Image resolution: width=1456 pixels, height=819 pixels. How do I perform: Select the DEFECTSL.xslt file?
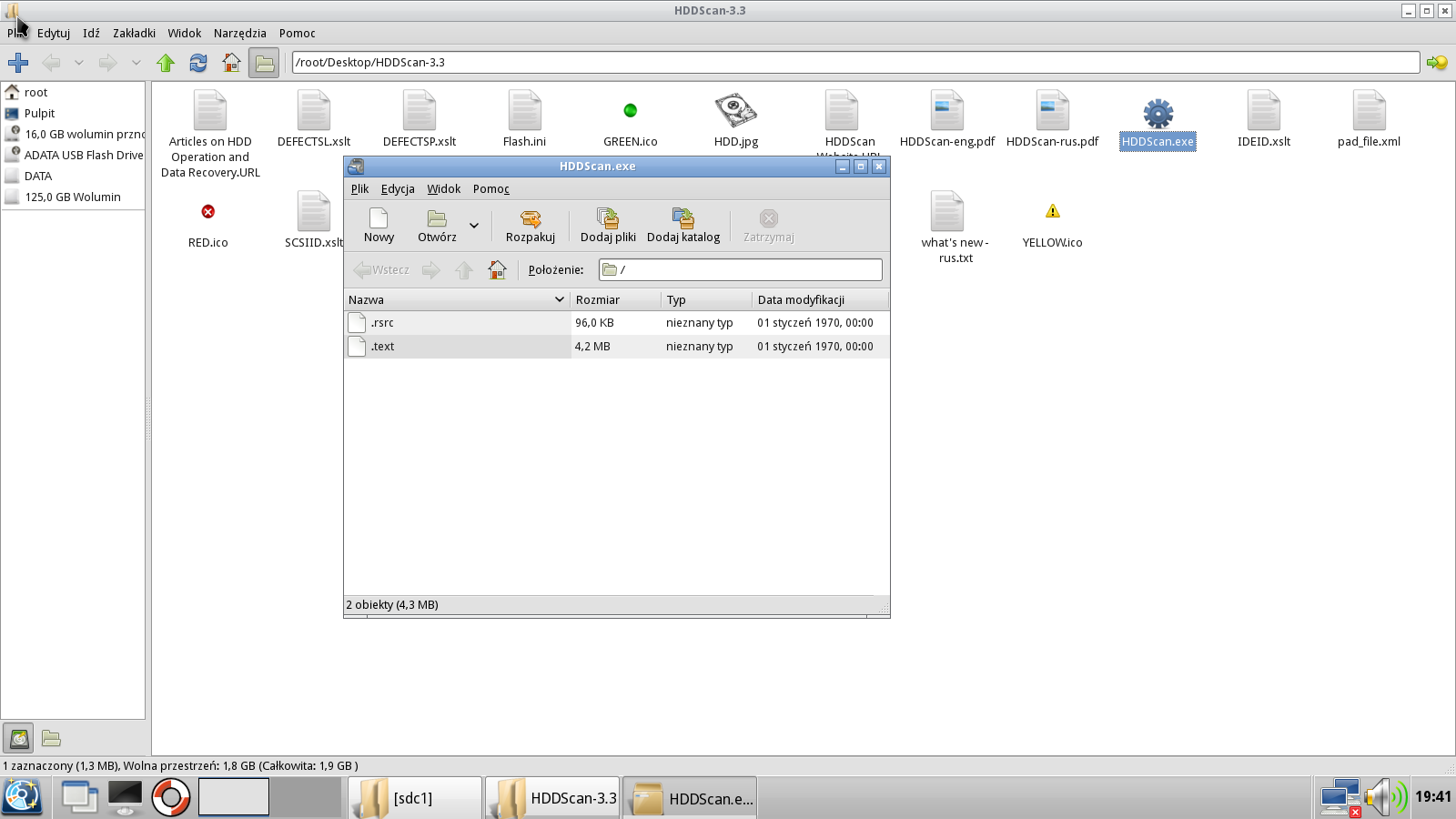pyautogui.click(x=314, y=119)
